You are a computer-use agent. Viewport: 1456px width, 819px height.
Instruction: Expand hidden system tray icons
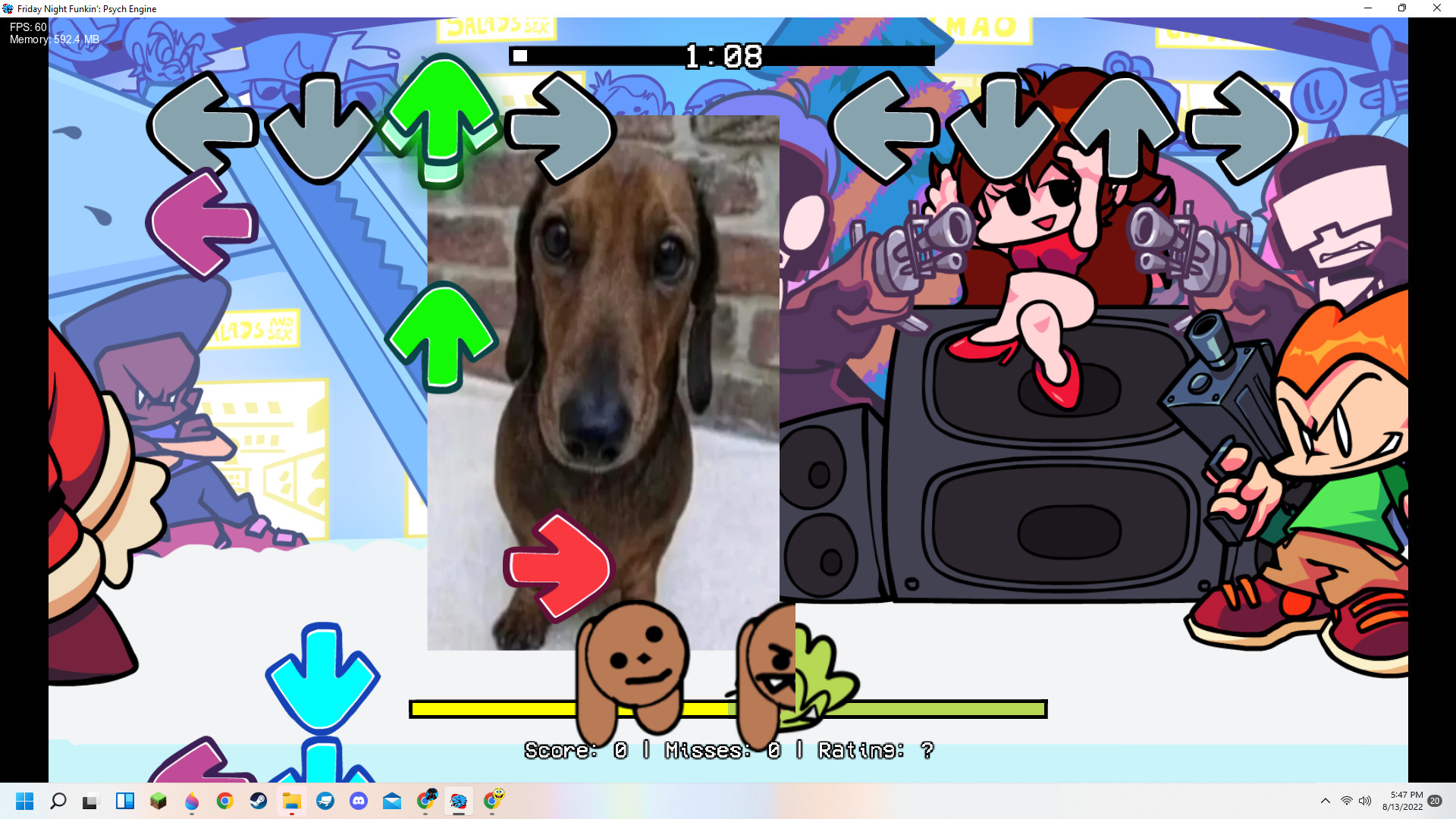coord(1326,801)
